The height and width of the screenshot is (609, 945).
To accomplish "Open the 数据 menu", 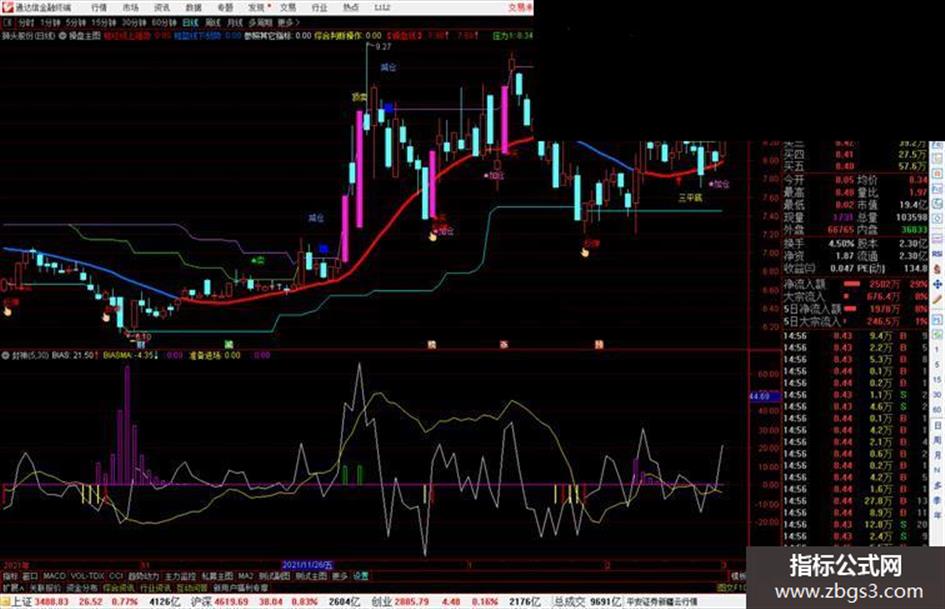I will pos(193,8).
